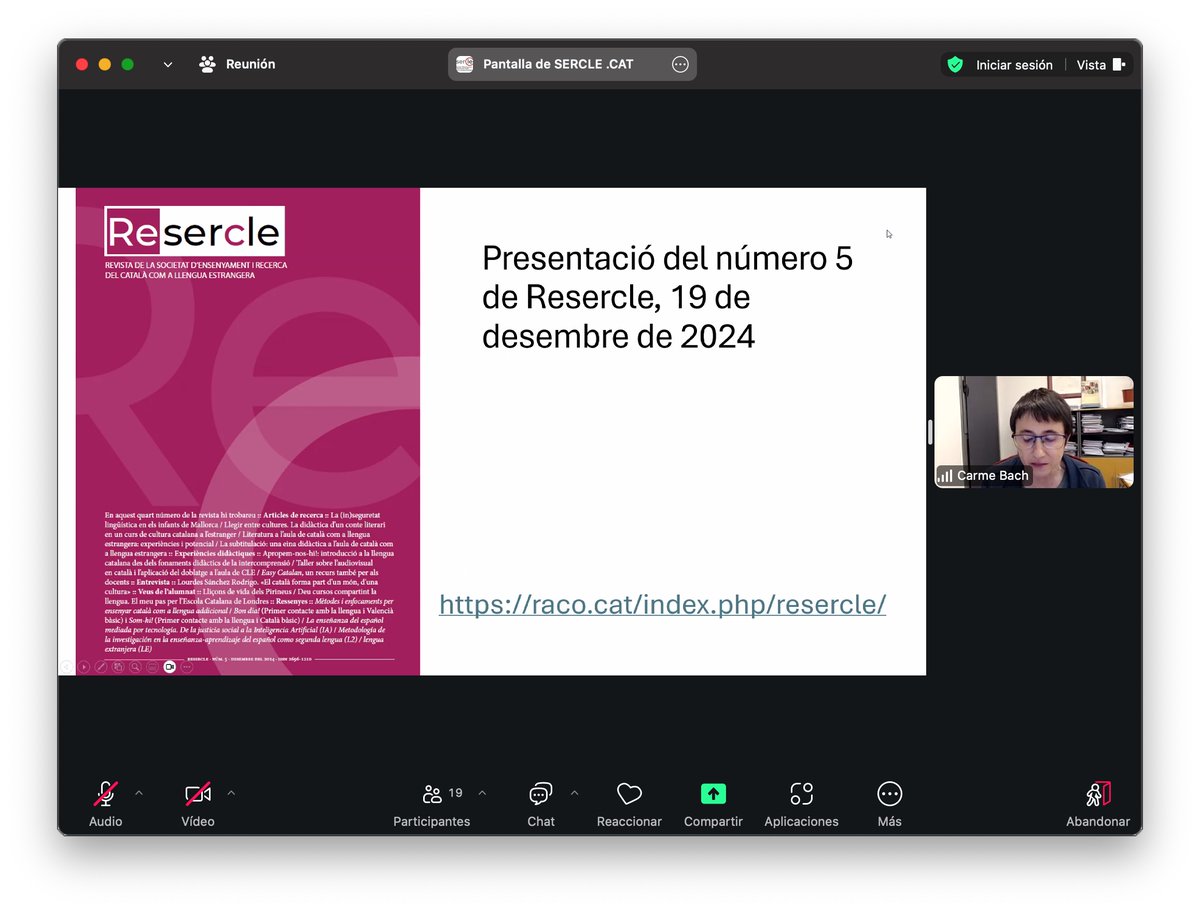1200x912 pixels.
Task: Click the green Compartir screen icon
Action: (713, 793)
